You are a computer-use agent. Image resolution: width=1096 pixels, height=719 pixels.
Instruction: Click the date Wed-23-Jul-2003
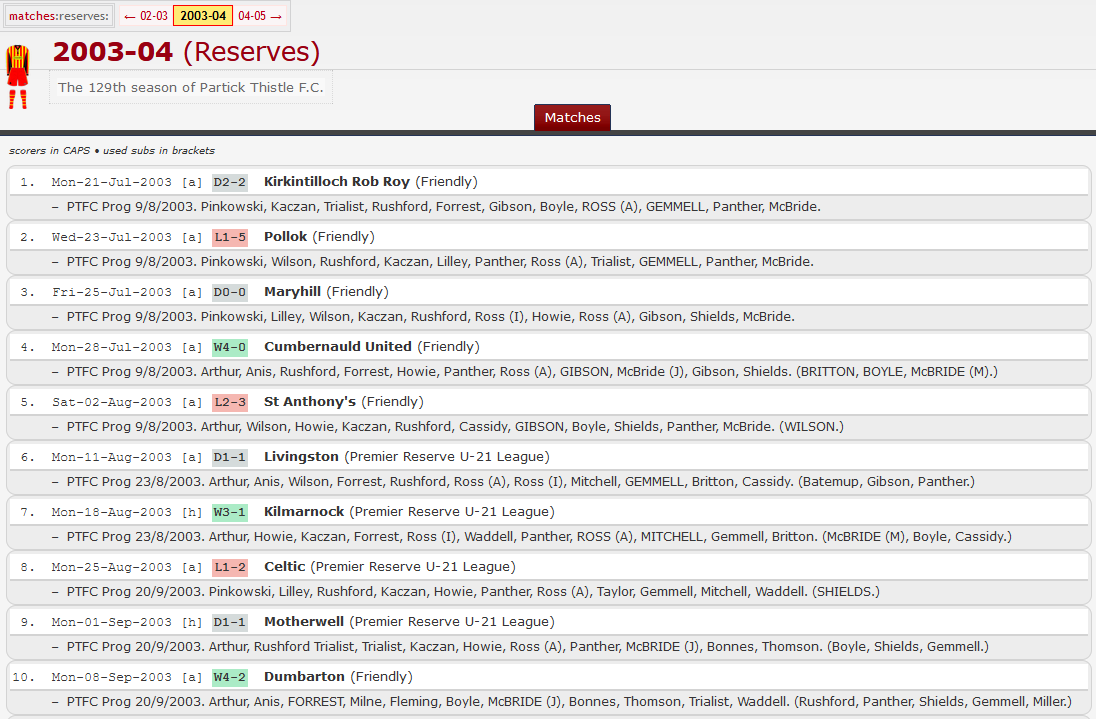[x=112, y=238]
